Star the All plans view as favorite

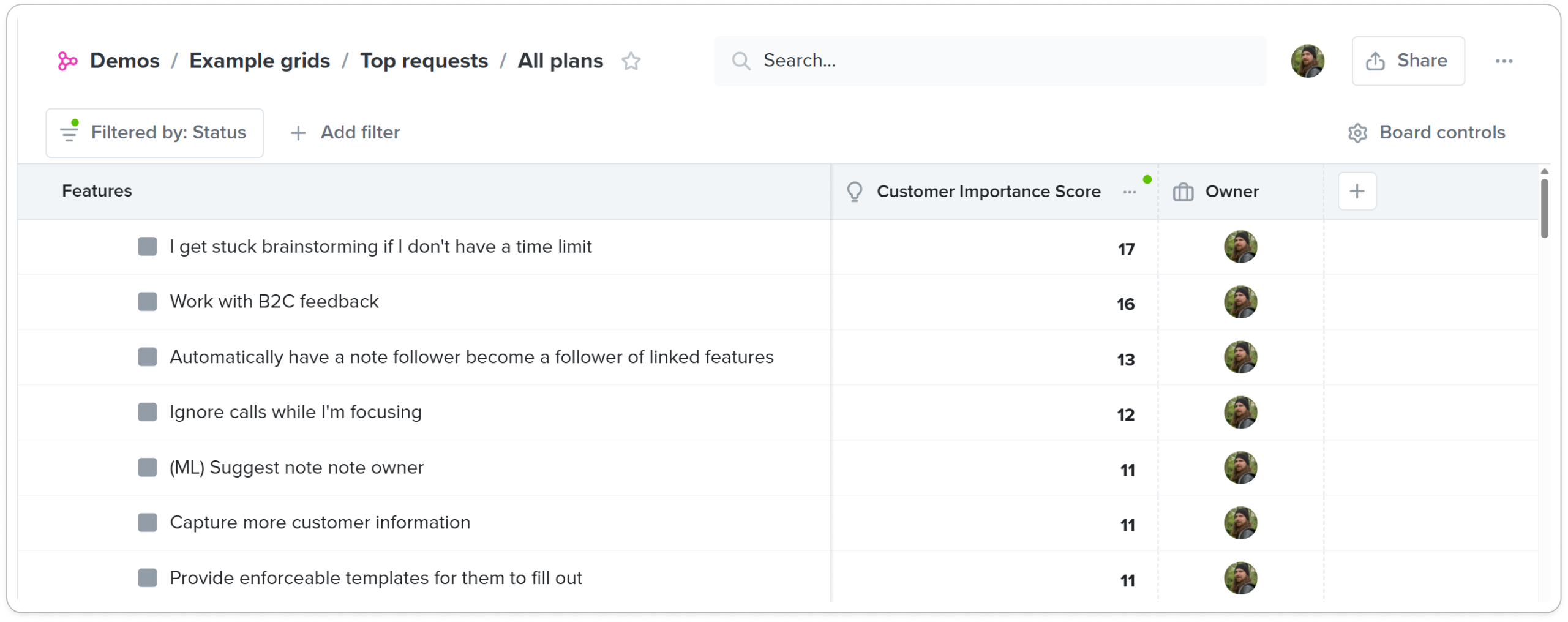(631, 61)
